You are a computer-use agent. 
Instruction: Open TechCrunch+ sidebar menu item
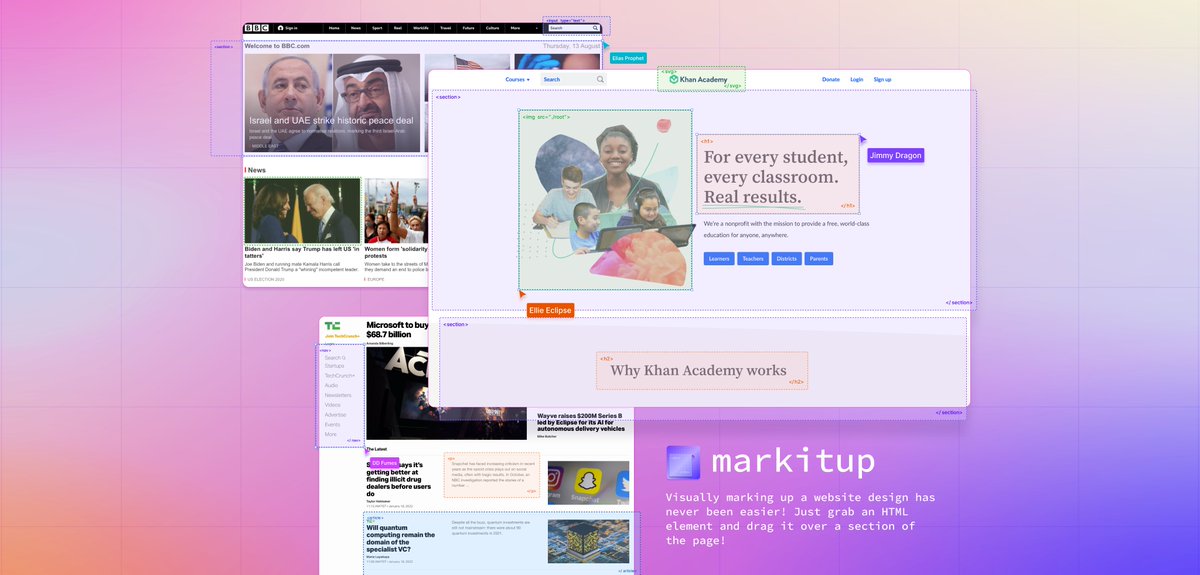340,376
